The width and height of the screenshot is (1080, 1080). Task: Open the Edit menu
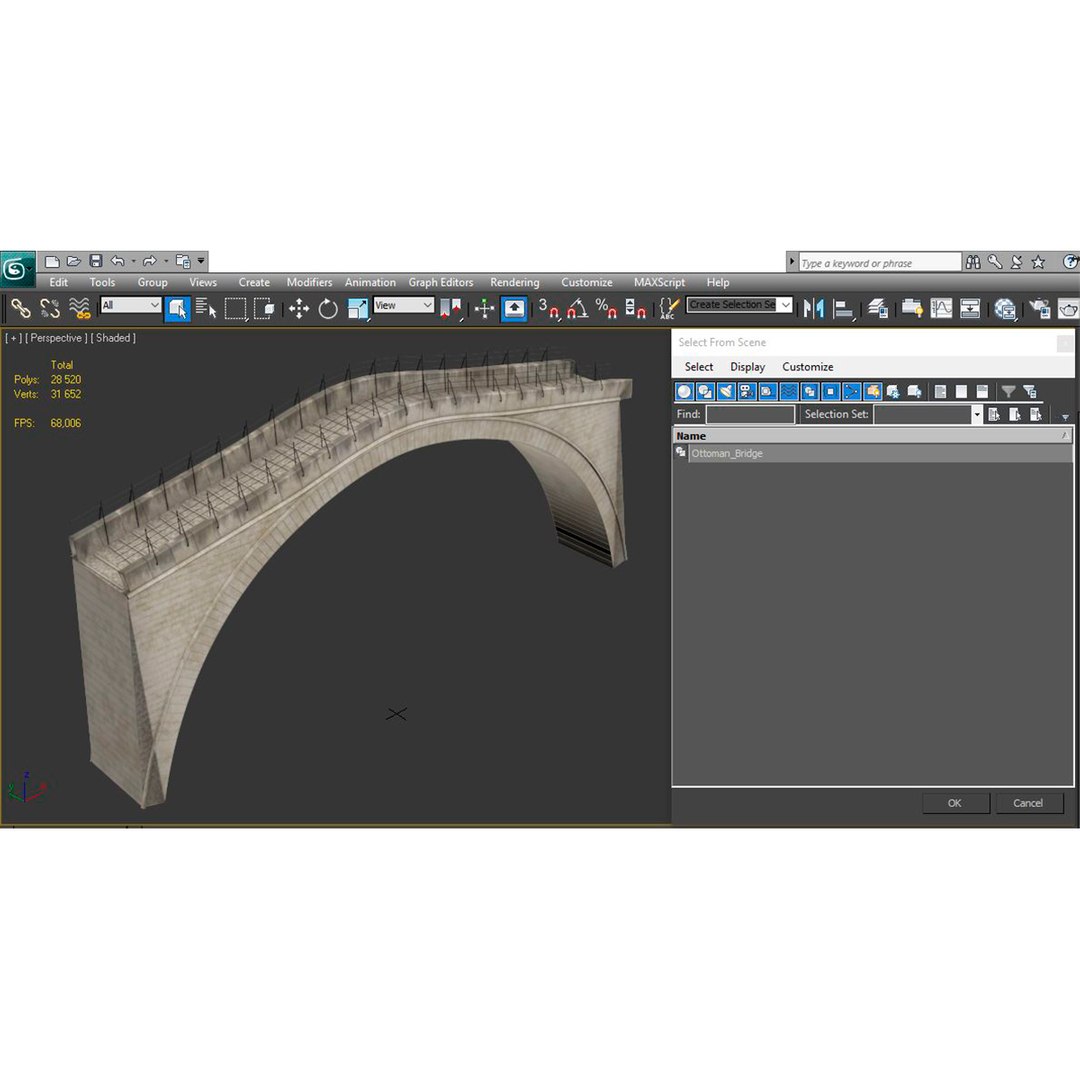(59, 282)
